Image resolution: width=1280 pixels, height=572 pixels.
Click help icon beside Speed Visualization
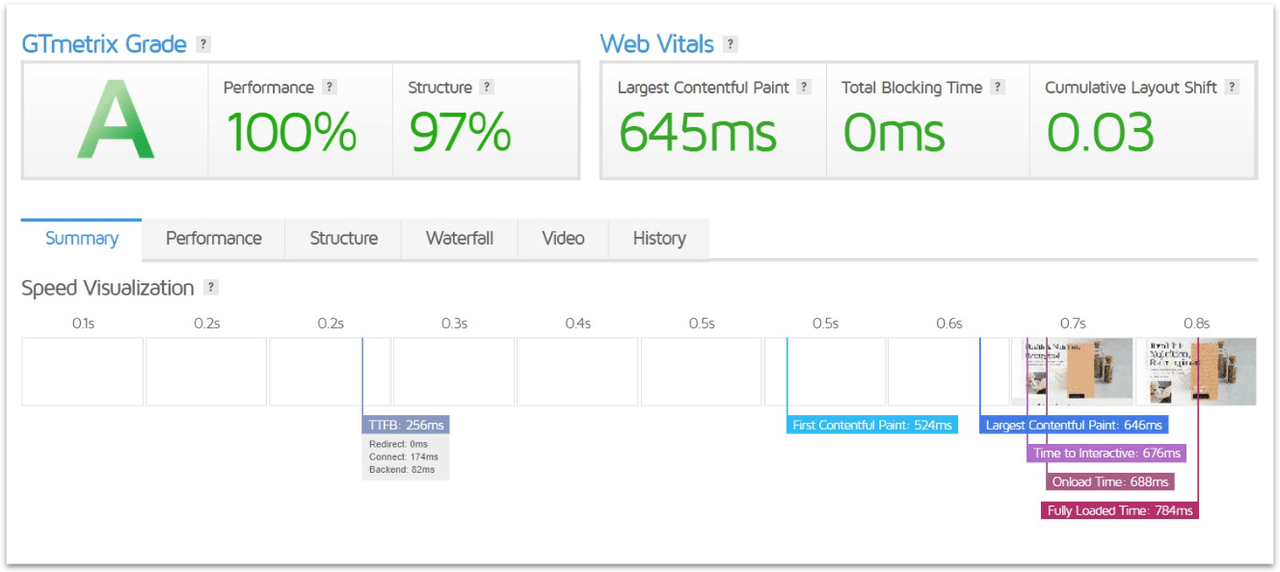pos(211,287)
